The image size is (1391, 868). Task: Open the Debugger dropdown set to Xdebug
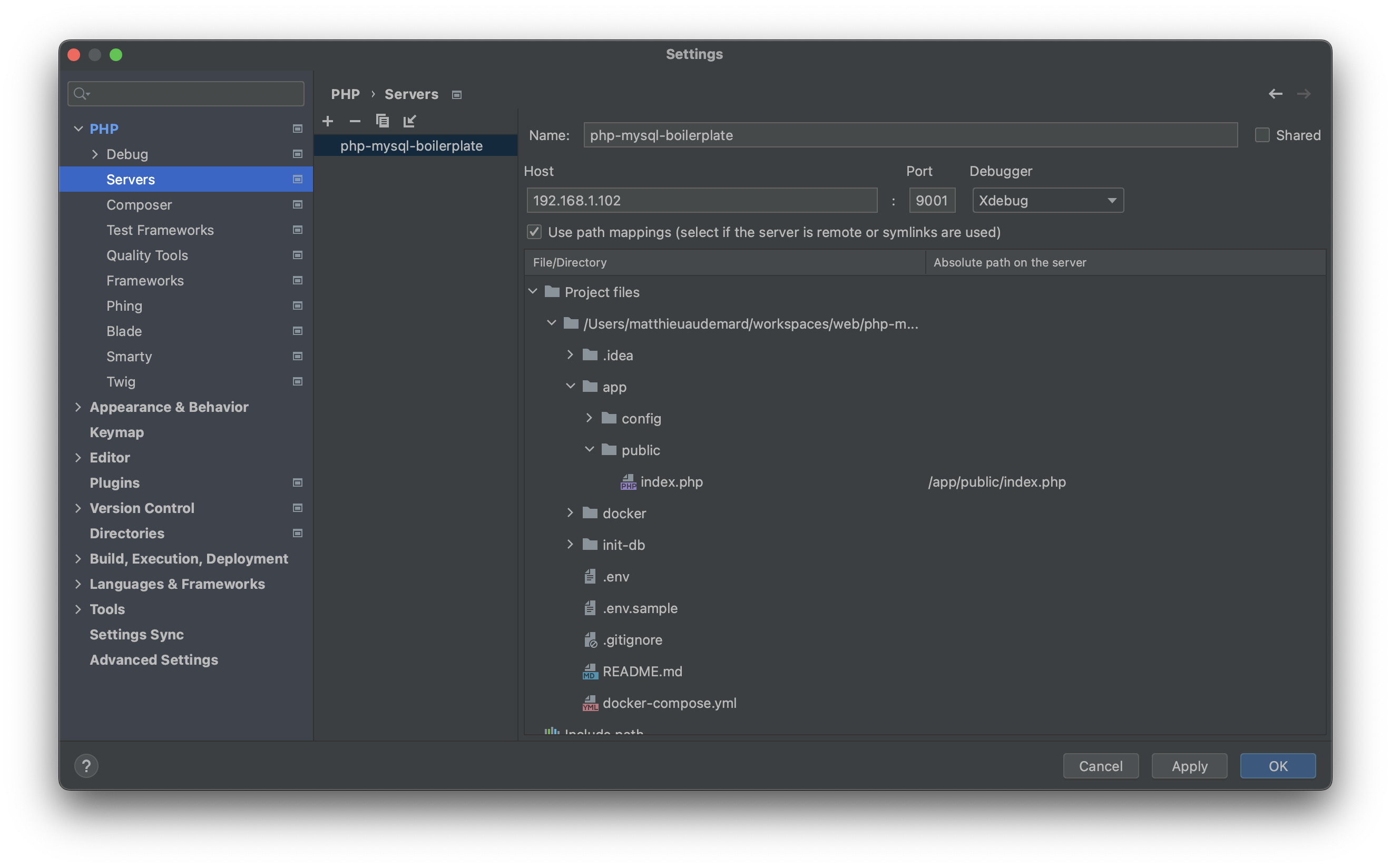pyautogui.click(x=1047, y=200)
